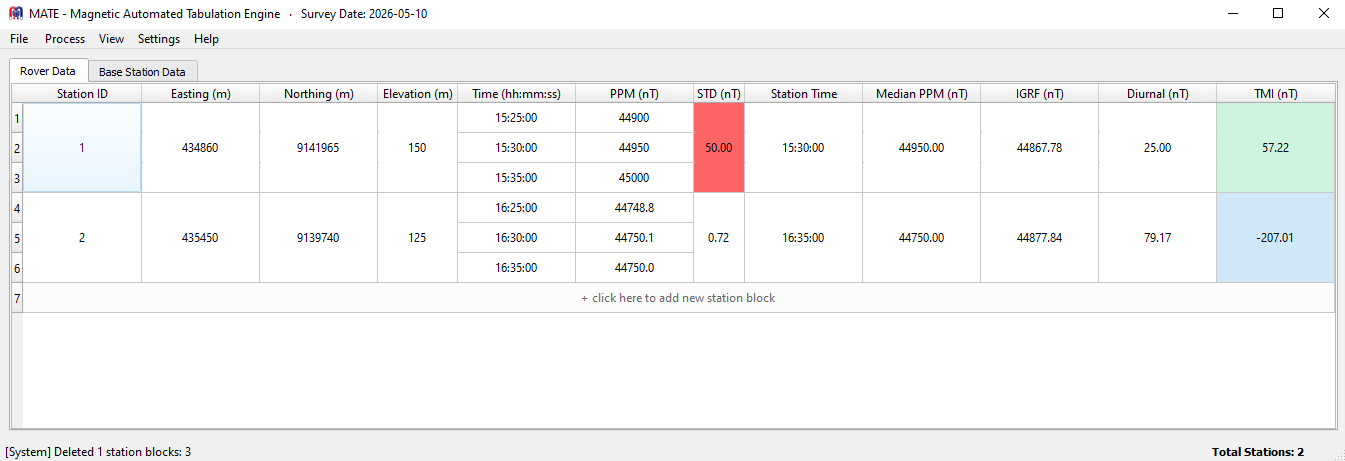Screen dimensions: 1345x461
Task: Select time cell 16:30:00
Action: 516,238
